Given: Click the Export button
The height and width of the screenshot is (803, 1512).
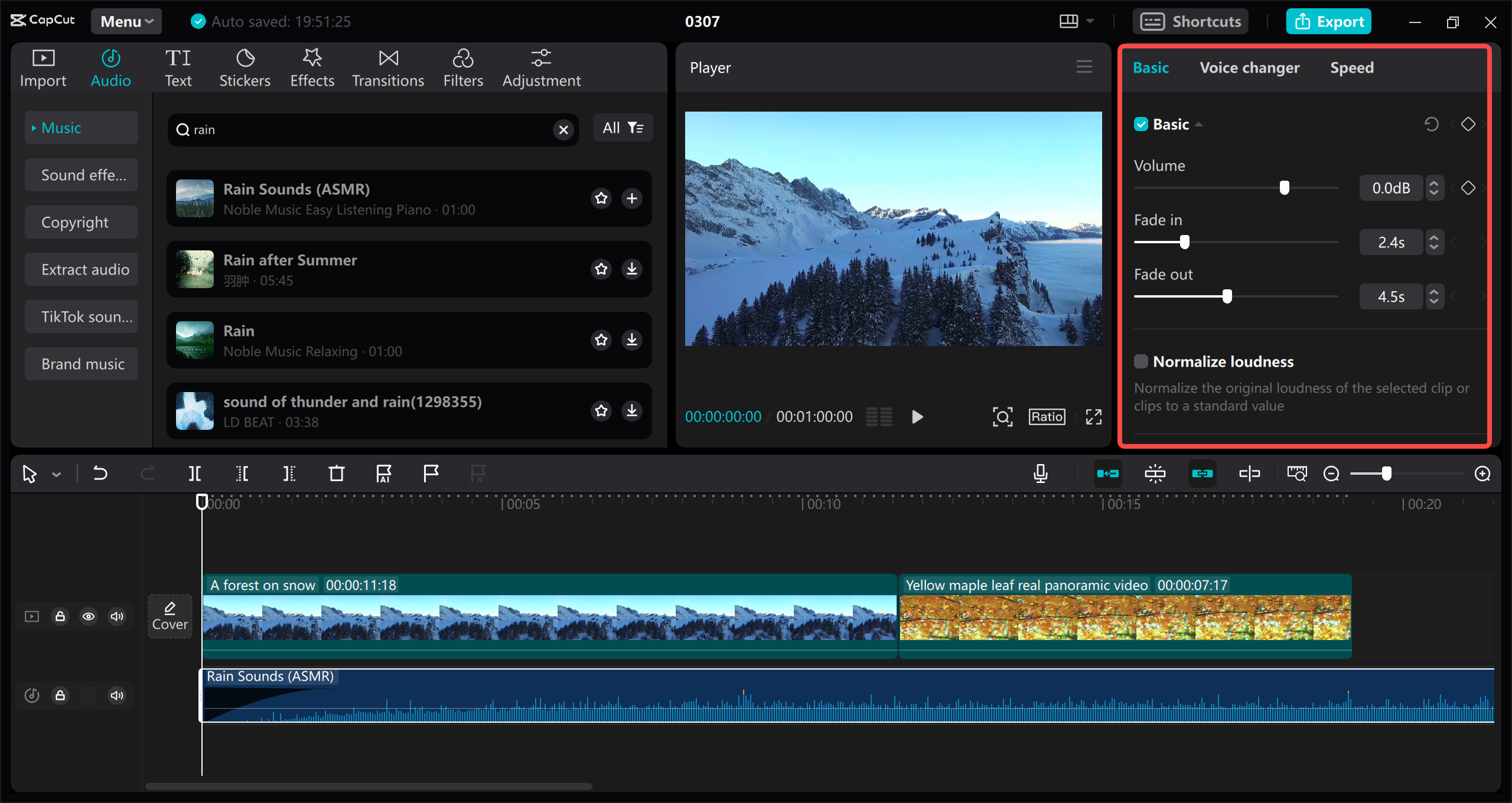Looking at the screenshot, I should pos(1329,22).
